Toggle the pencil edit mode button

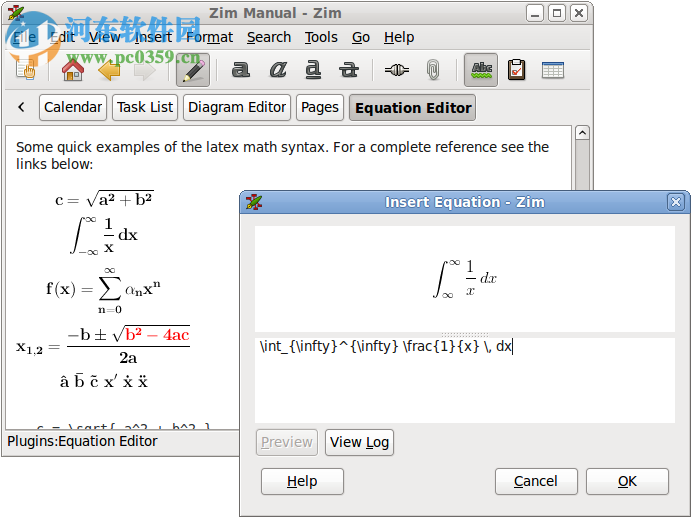193,70
